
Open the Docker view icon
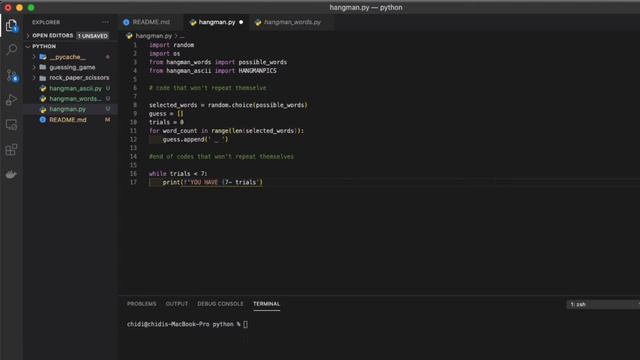click(11, 175)
